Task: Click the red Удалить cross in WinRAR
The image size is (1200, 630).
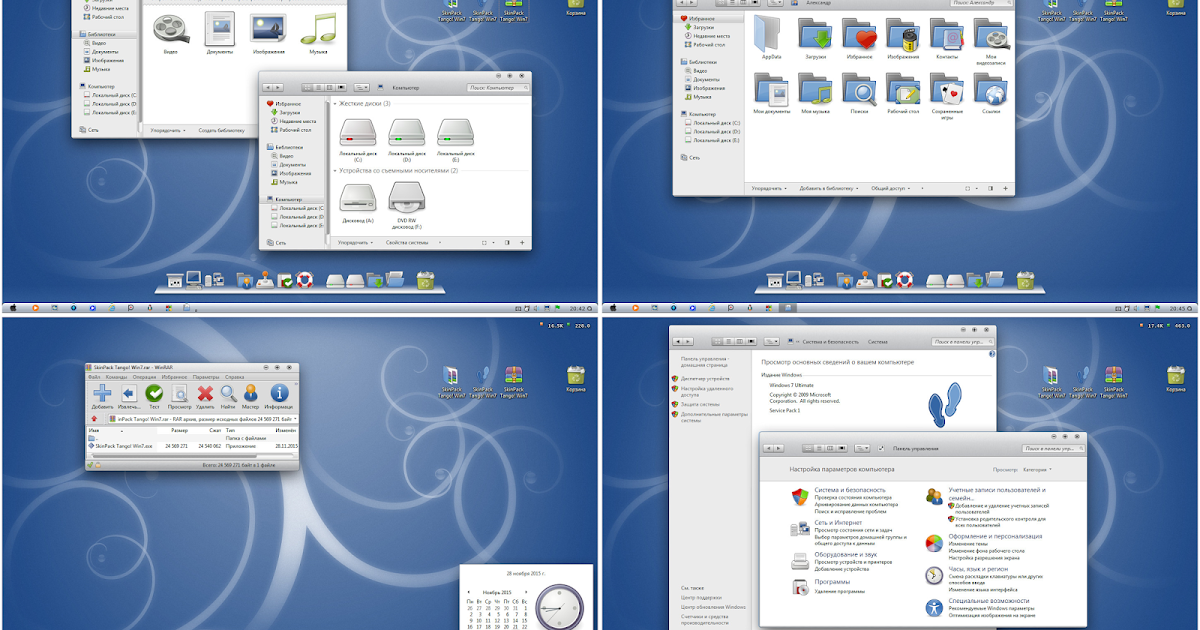Action: click(205, 393)
